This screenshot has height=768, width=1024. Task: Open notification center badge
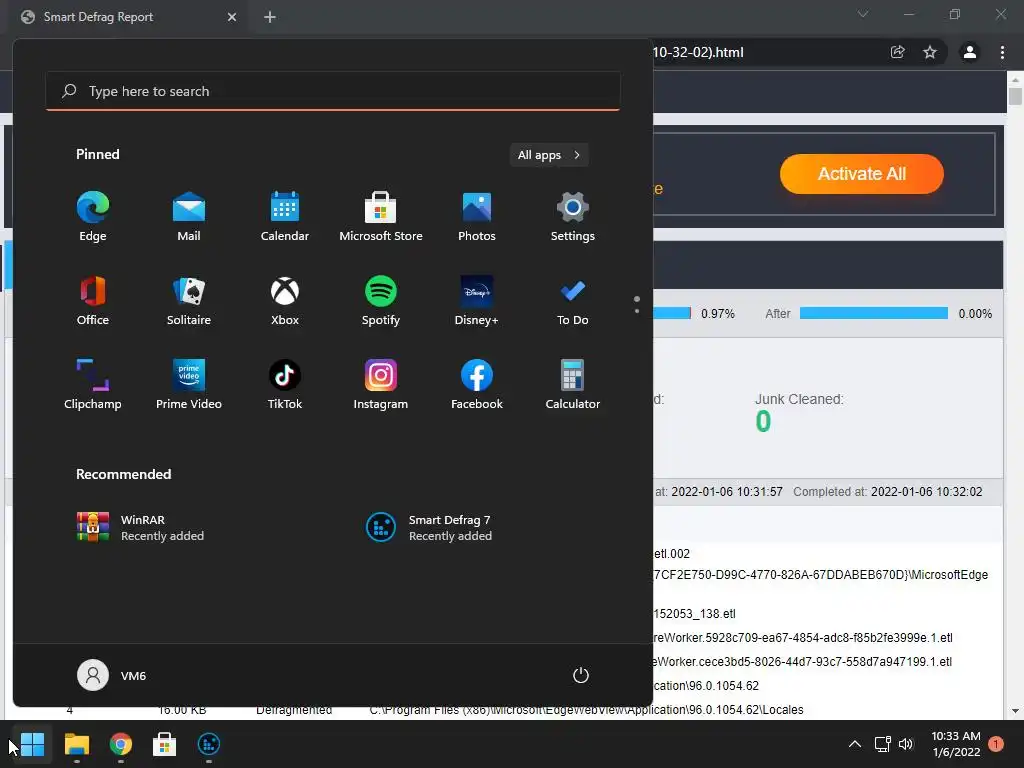click(x=996, y=744)
